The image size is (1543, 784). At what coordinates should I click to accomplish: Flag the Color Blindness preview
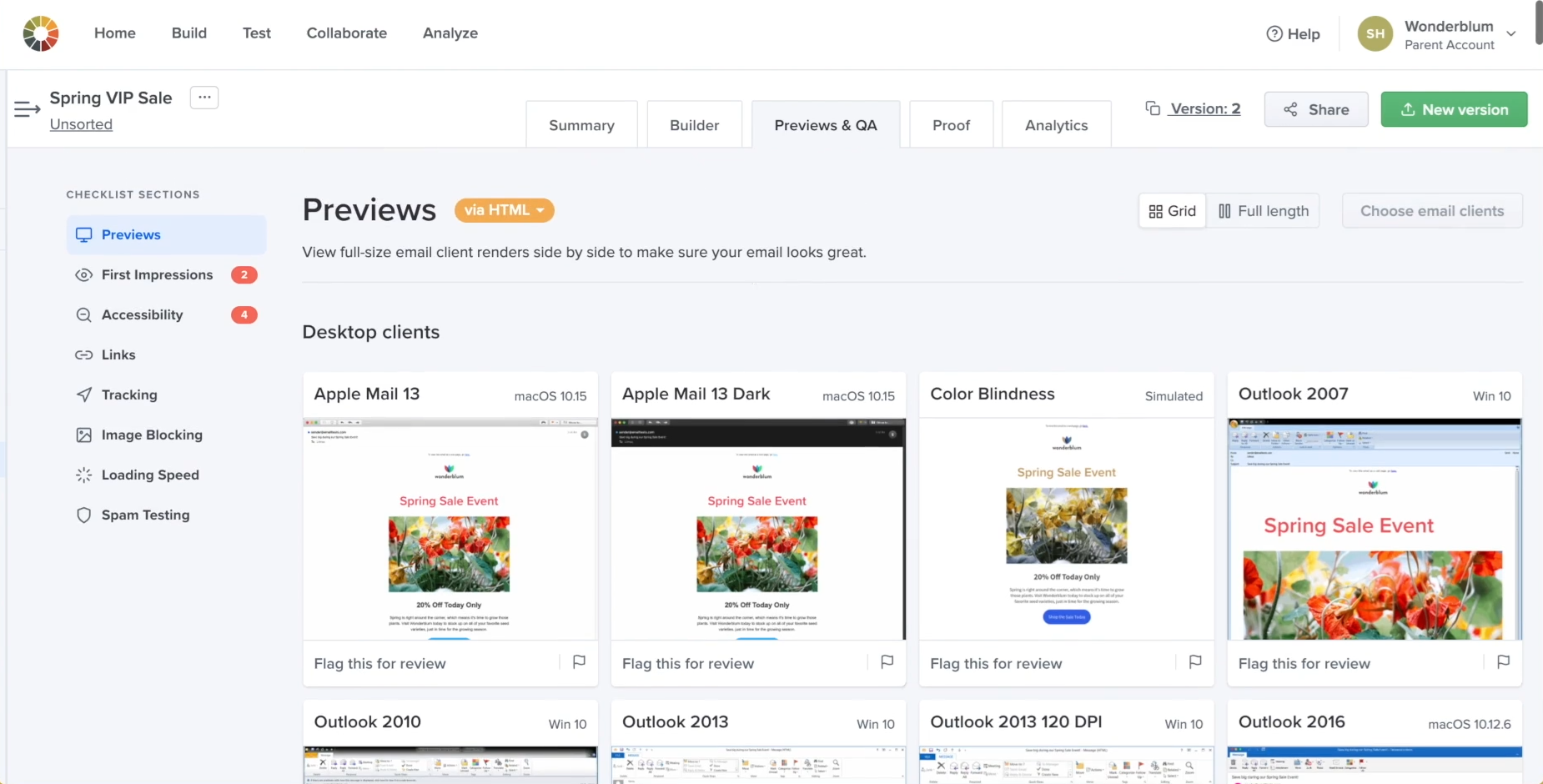pos(1195,662)
